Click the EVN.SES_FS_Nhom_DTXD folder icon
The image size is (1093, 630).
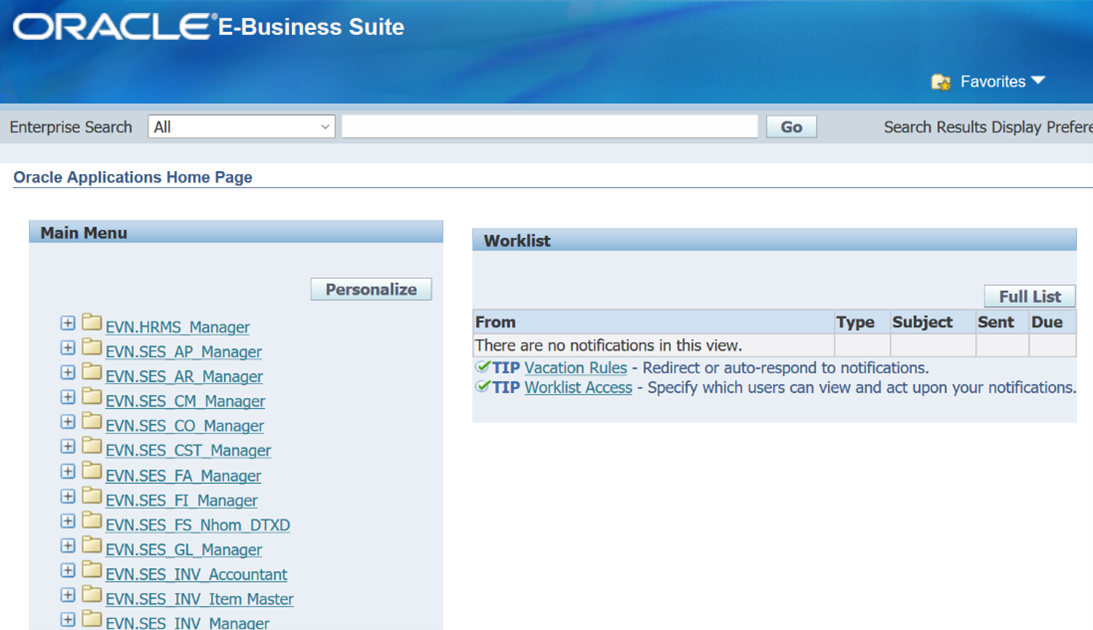[91, 520]
